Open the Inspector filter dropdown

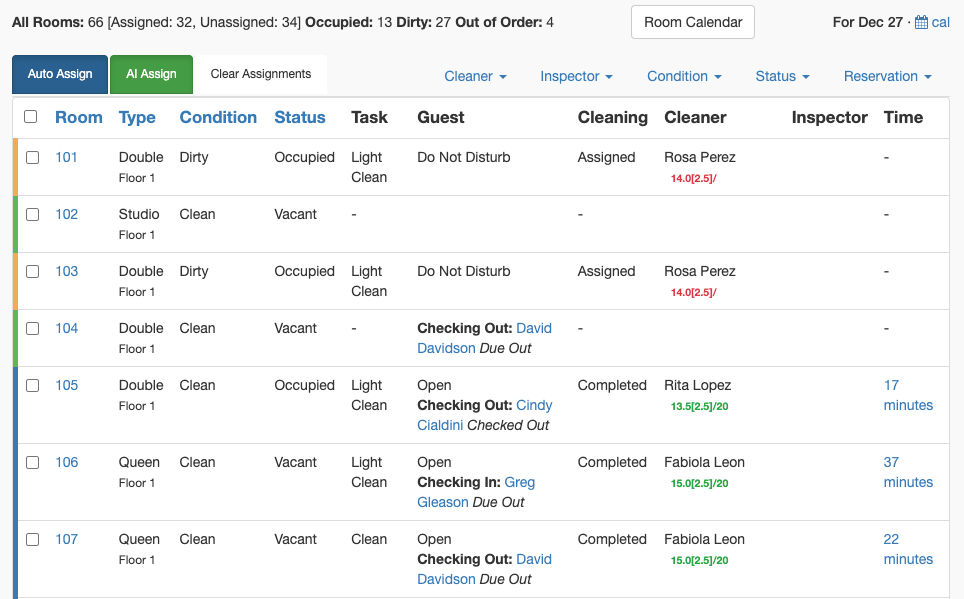[576, 76]
